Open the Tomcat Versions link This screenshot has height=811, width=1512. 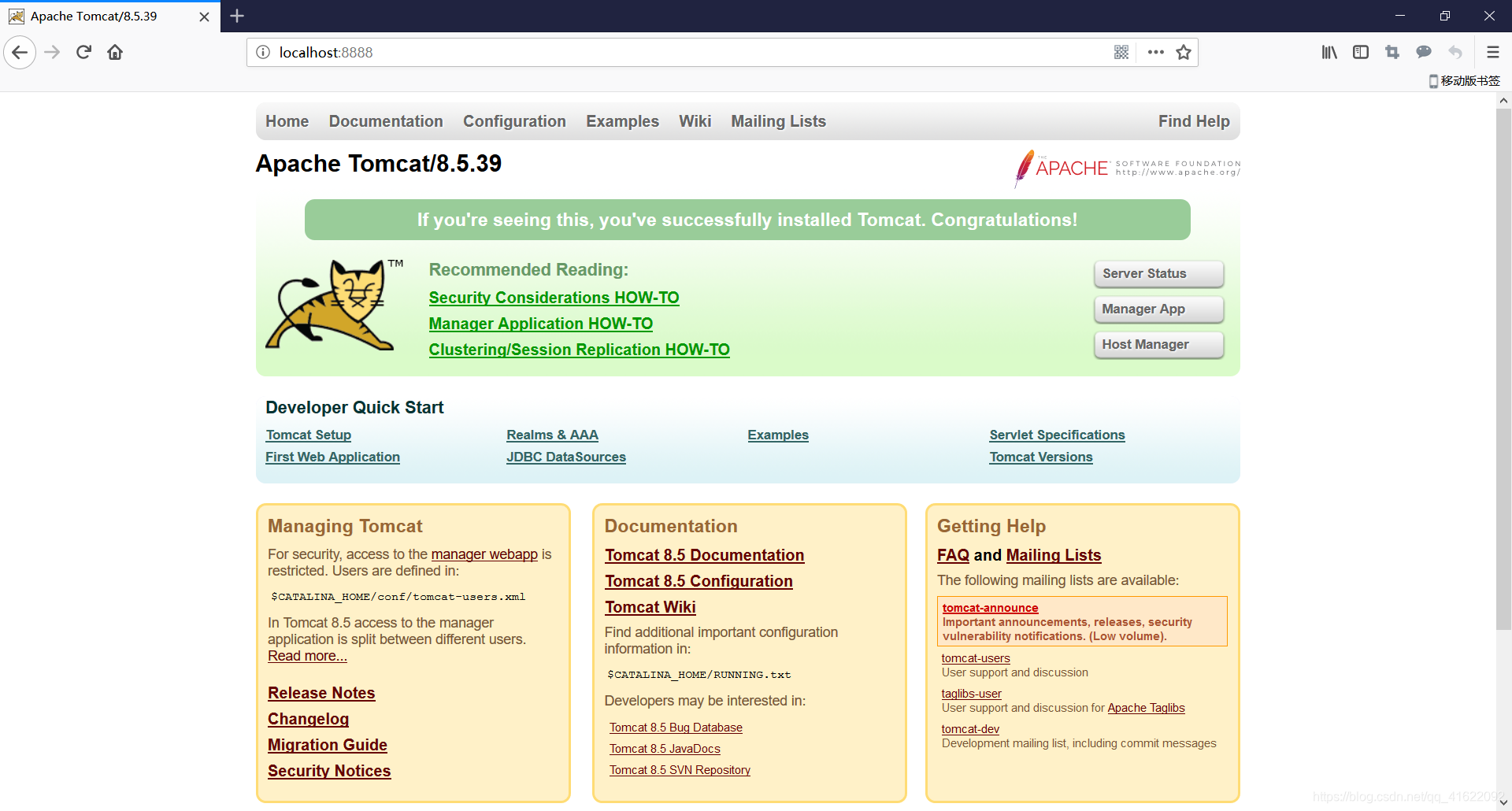tap(1041, 457)
